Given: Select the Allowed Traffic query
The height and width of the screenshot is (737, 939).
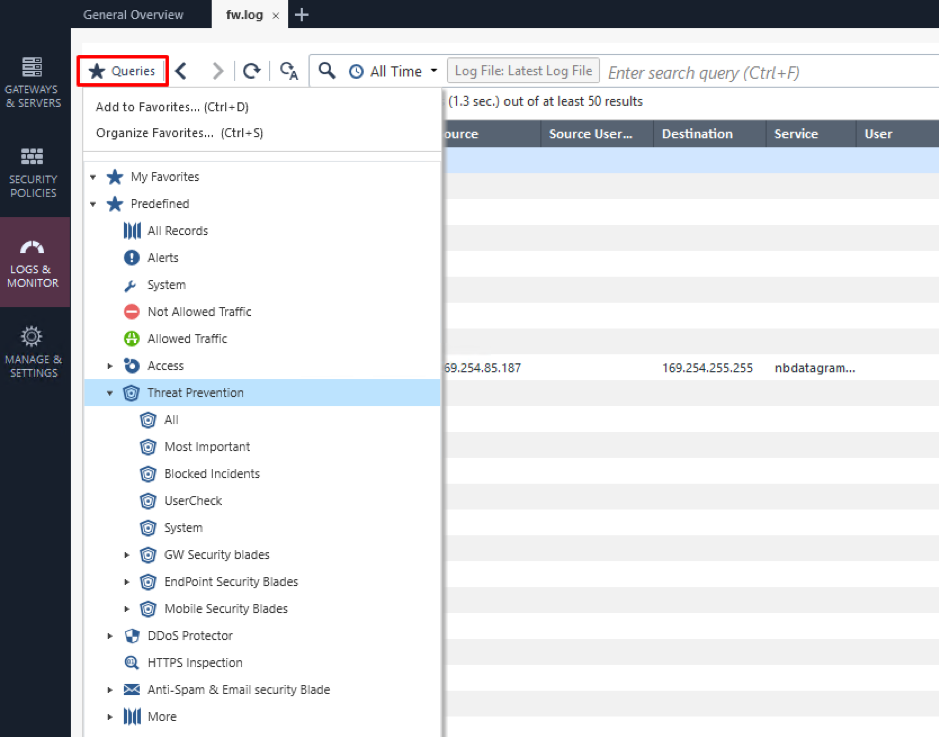Looking at the screenshot, I should 175,339.
